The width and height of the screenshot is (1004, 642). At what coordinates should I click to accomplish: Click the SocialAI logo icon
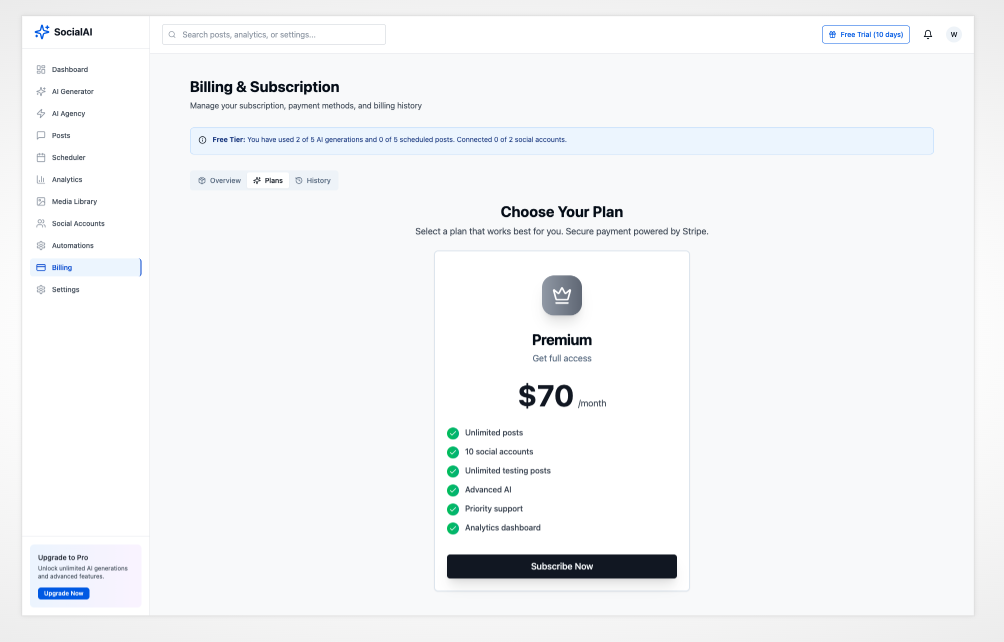pyautogui.click(x=40, y=31)
